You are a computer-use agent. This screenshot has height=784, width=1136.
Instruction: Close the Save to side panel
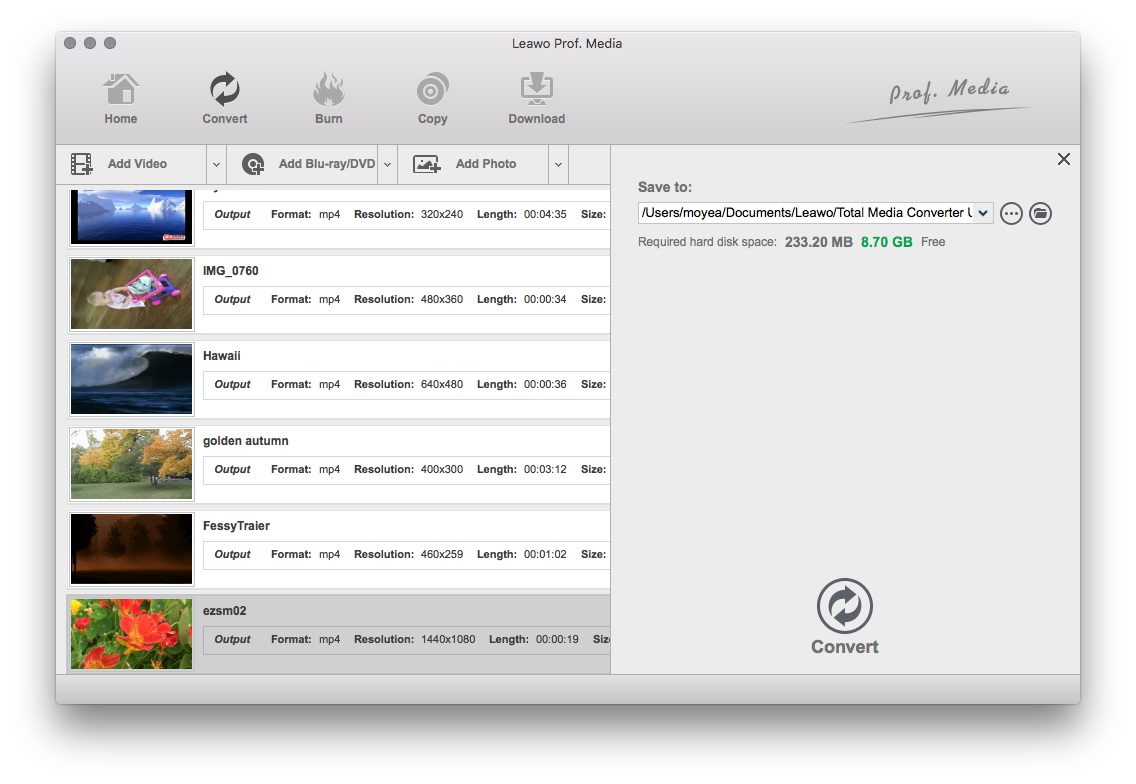tap(1063, 160)
